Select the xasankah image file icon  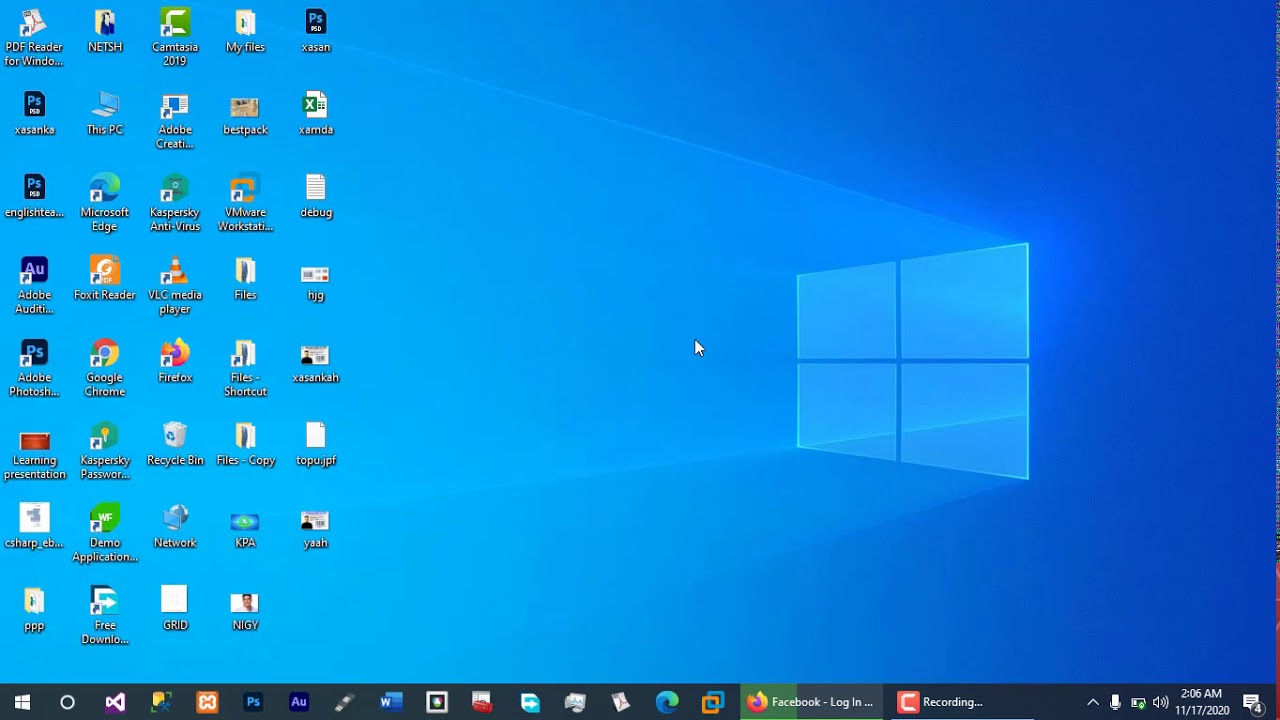tap(316, 363)
